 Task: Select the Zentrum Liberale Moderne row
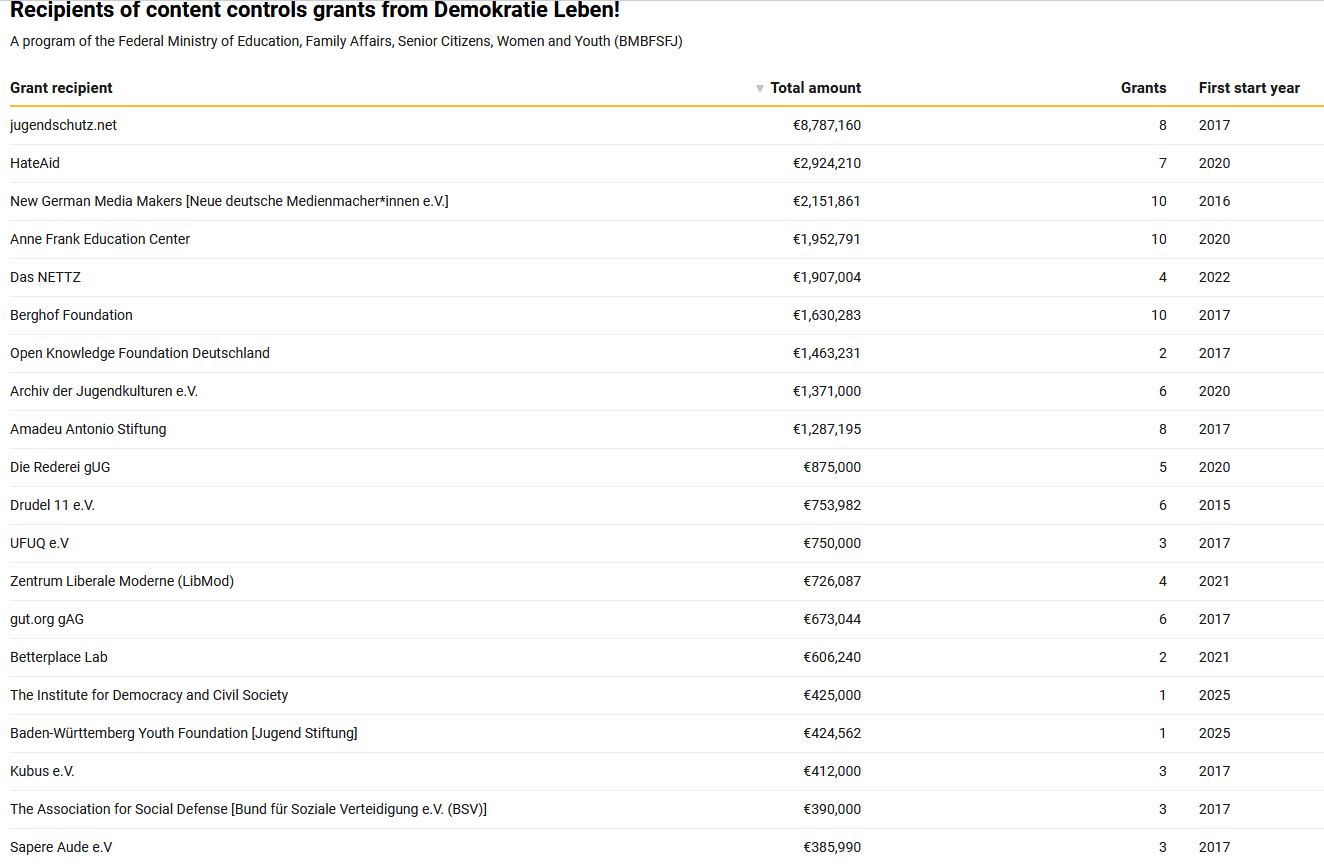coord(122,581)
